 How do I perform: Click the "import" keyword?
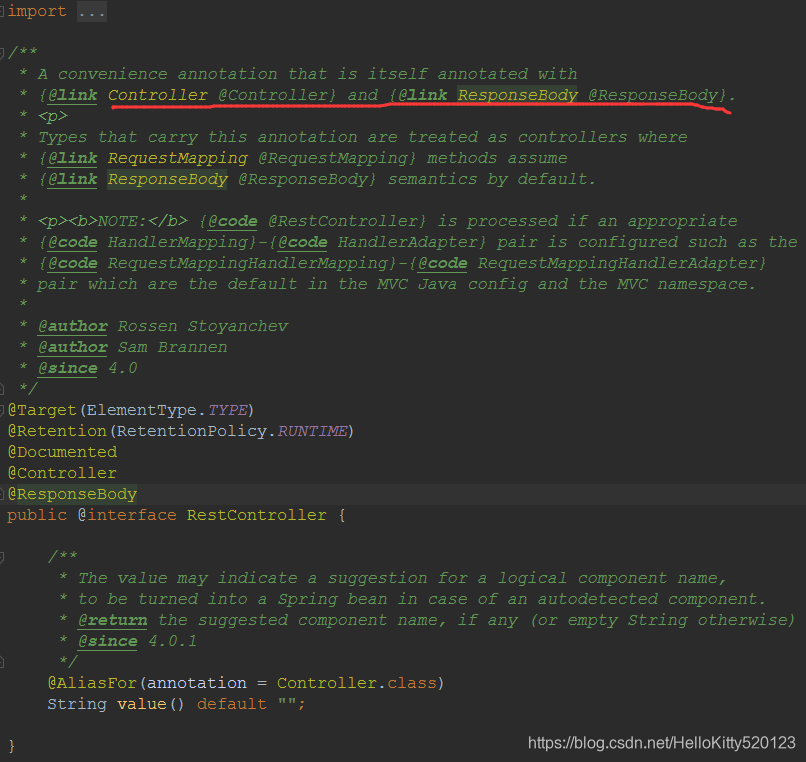(37, 11)
